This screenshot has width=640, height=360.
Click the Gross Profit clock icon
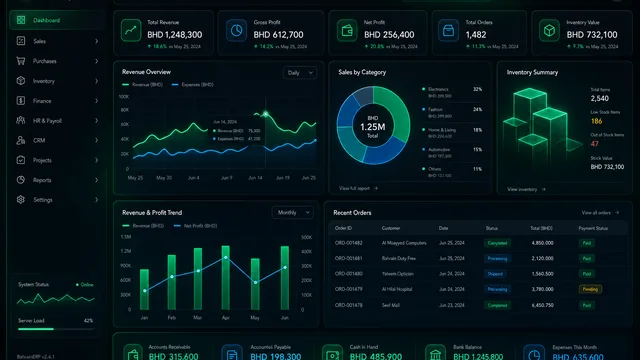tap(236, 30)
